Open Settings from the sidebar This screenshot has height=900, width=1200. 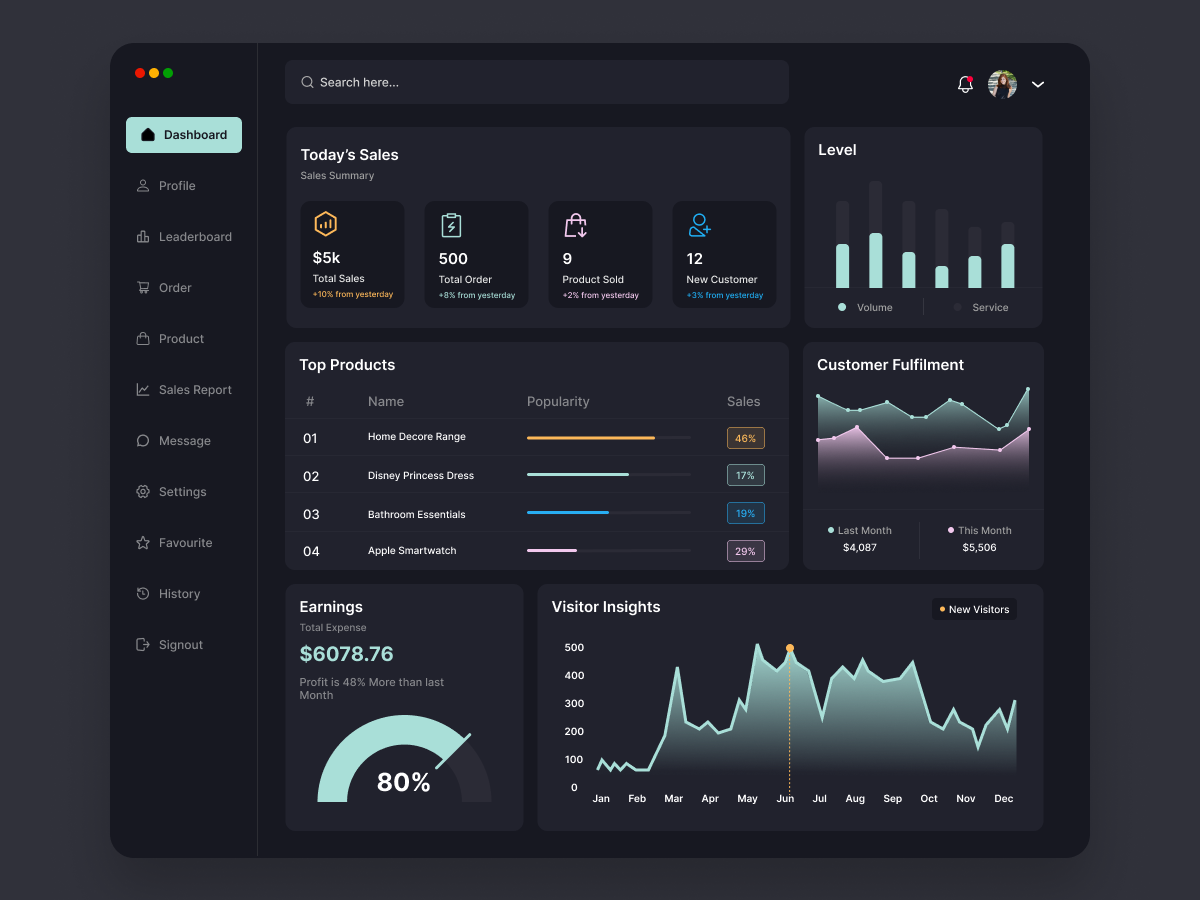[x=182, y=491]
